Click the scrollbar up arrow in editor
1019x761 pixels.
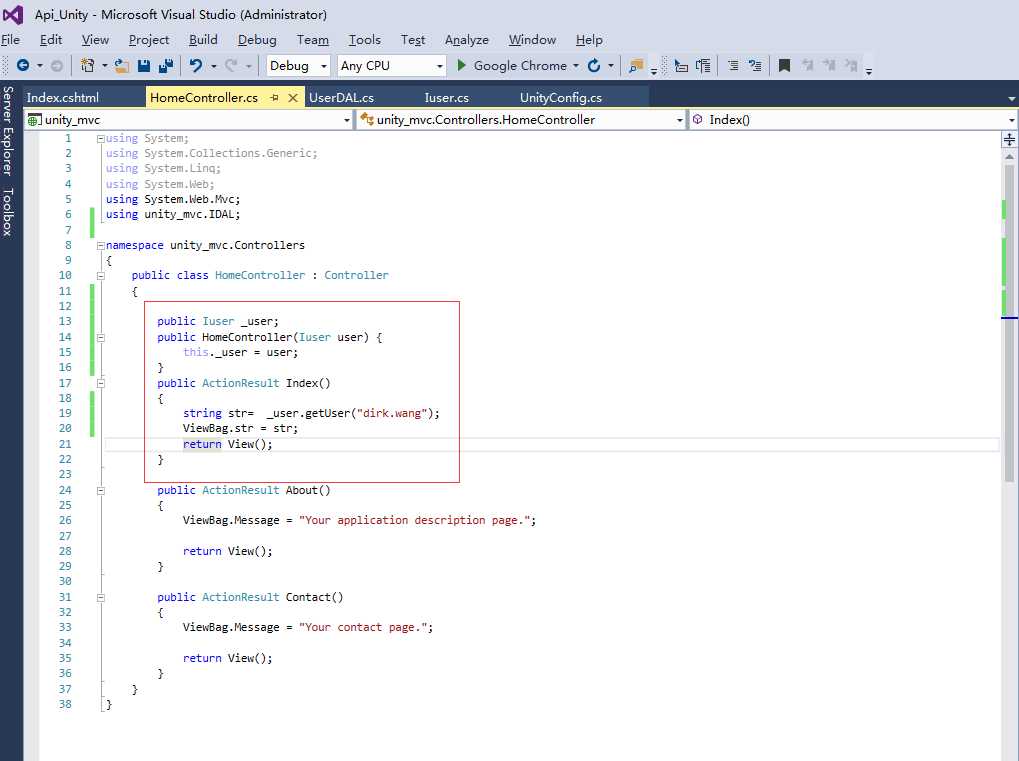(1009, 157)
